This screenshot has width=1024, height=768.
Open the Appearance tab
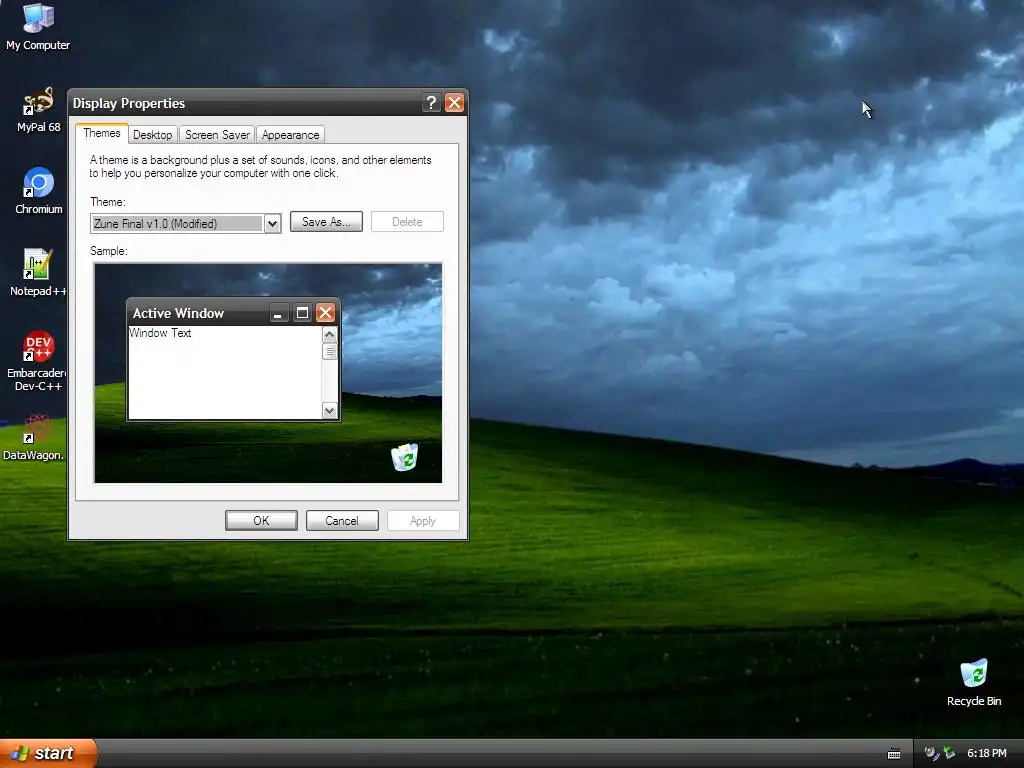(x=291, y=135)
